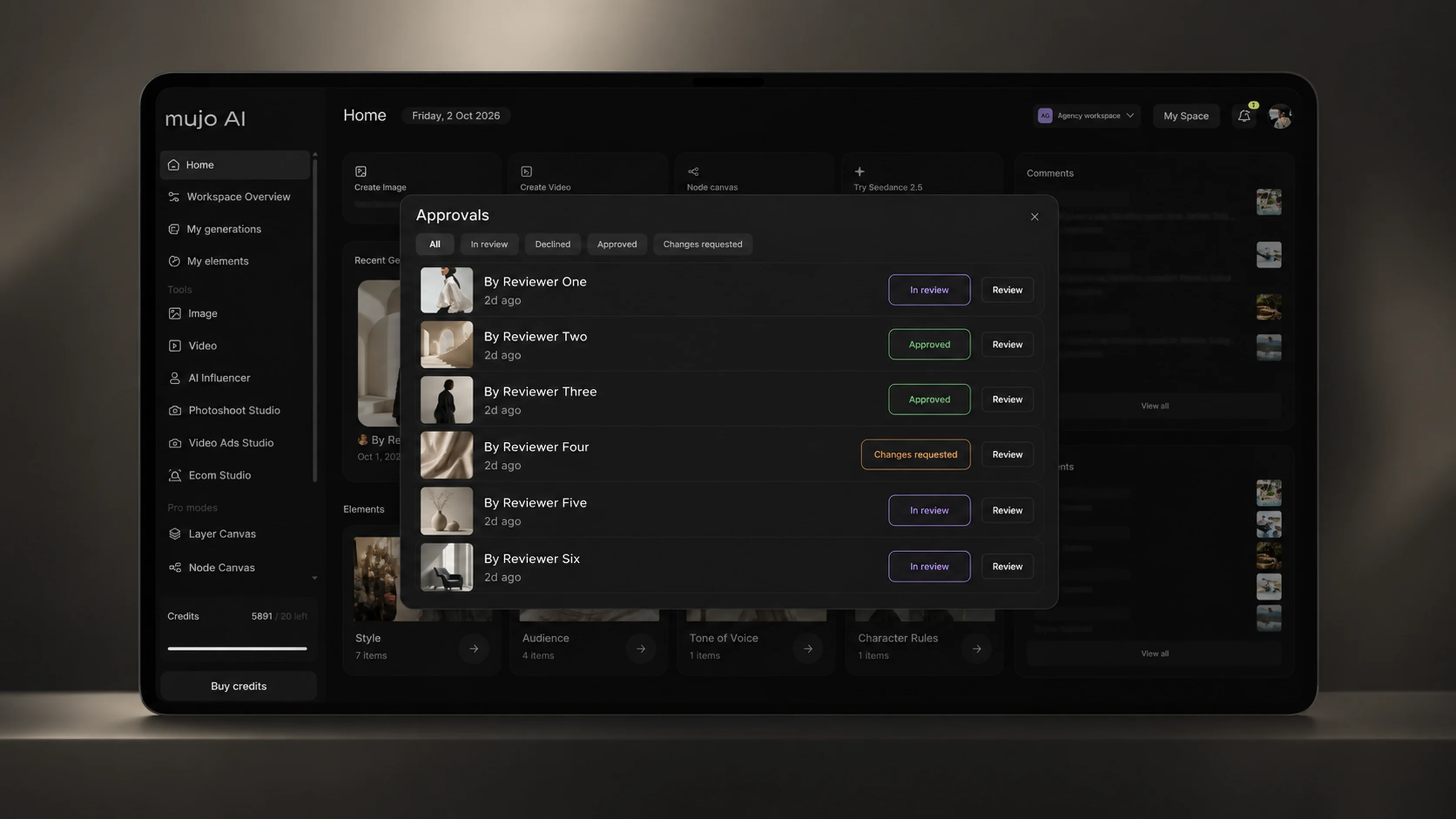This screenshot has width=1456, height=819.
Task: Click the credits progress bar
Action: [x=237, y=648]
